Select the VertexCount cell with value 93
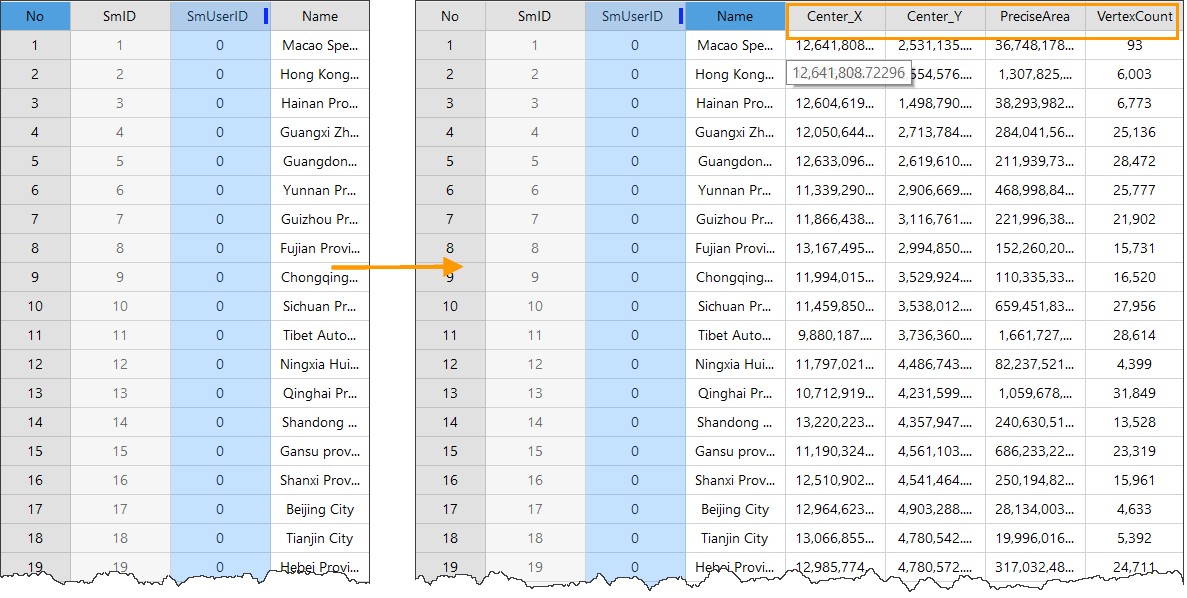 coord(1134,46)
